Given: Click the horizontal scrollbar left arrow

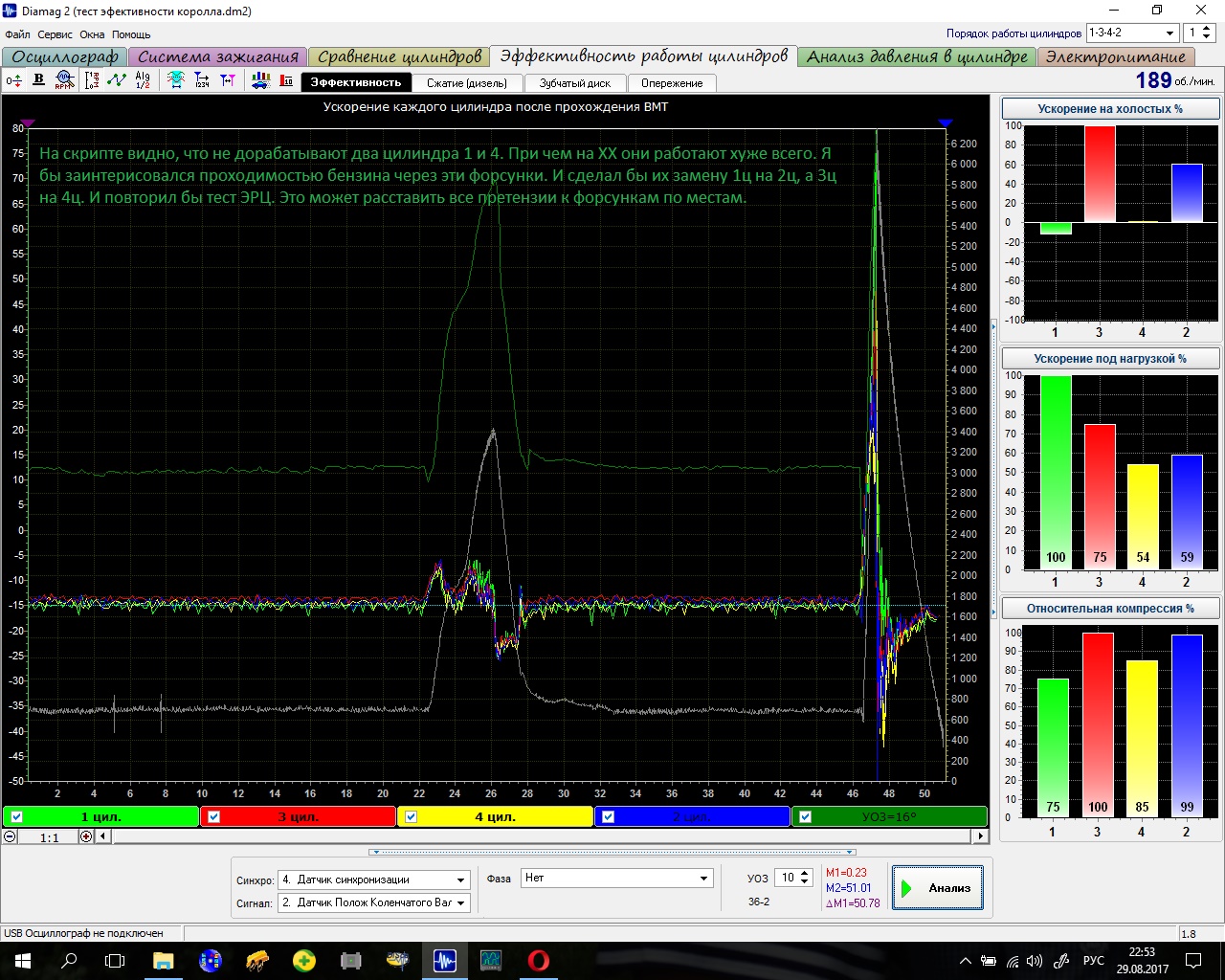Looking at the screenshot, I should coord(104,836).
